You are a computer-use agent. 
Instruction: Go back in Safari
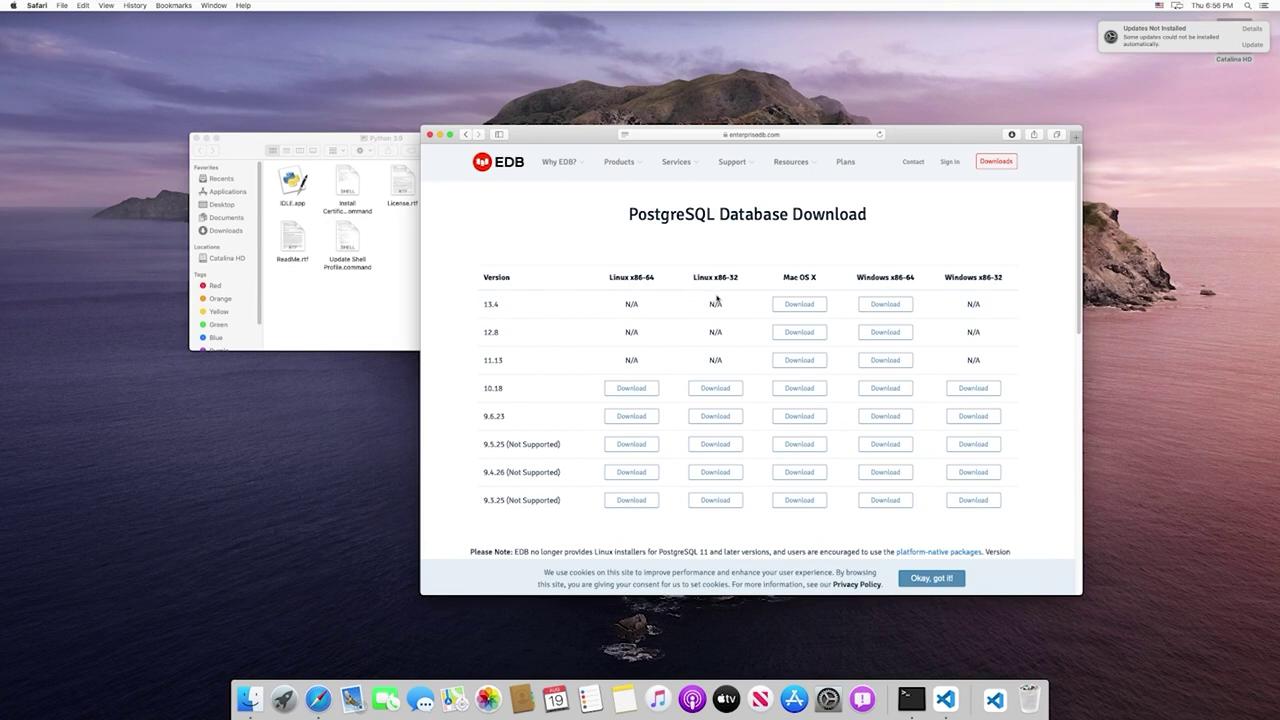[x=465, y=134]
